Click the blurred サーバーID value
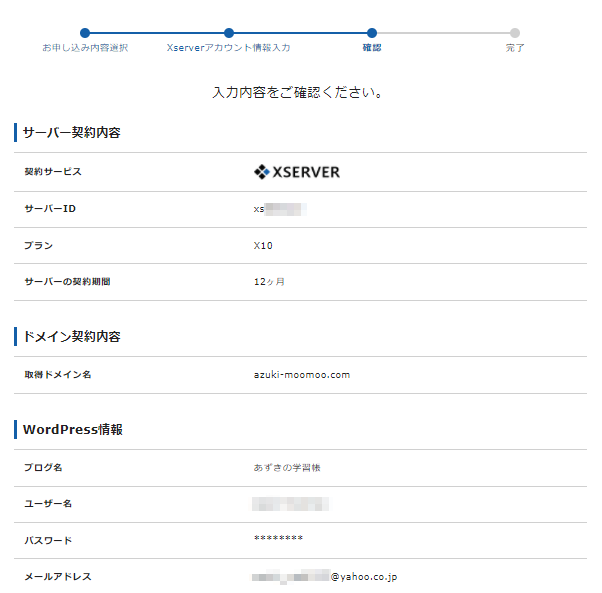The height and width of the screenshot is (593, 602). (280, 209)
